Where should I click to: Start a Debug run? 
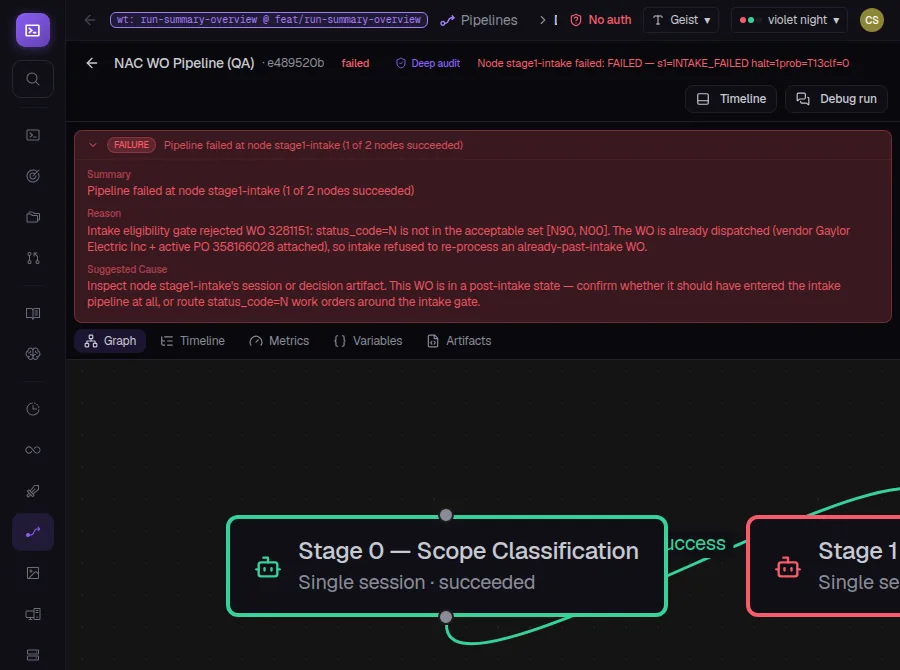[836, 99]
